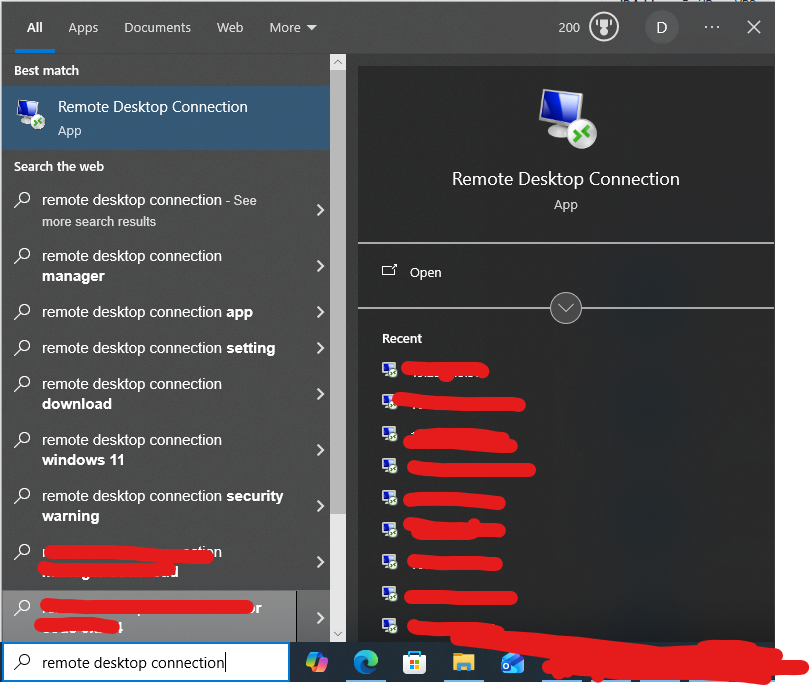The width and height of the screenshot is (810, 686).
Task: Click search icon beside 'remote desktop connection manager'
Action: [22, 256]
